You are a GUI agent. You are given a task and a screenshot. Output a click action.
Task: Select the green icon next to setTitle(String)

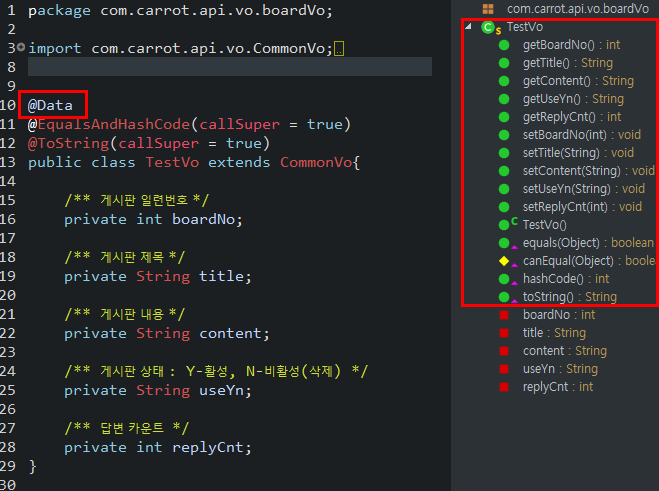coord(504,153)
